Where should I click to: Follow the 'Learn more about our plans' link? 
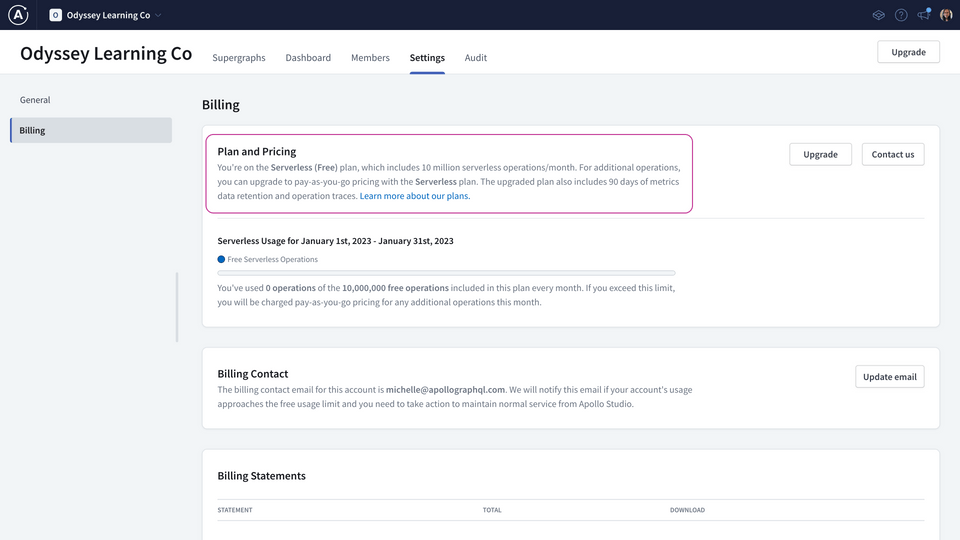pos(414,196)
